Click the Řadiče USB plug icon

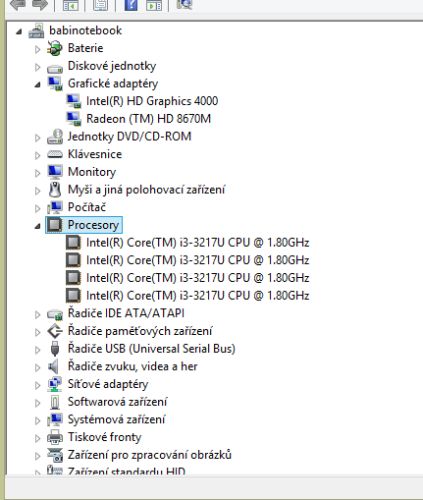tap(55, 349)
